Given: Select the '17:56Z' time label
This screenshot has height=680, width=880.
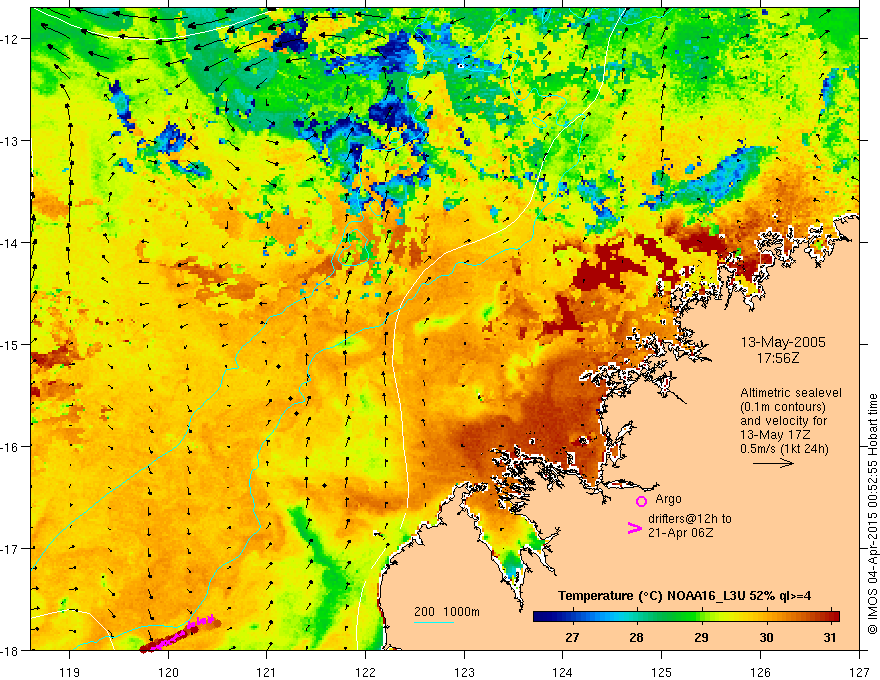Looking at the screenshot, I should 778,358.
